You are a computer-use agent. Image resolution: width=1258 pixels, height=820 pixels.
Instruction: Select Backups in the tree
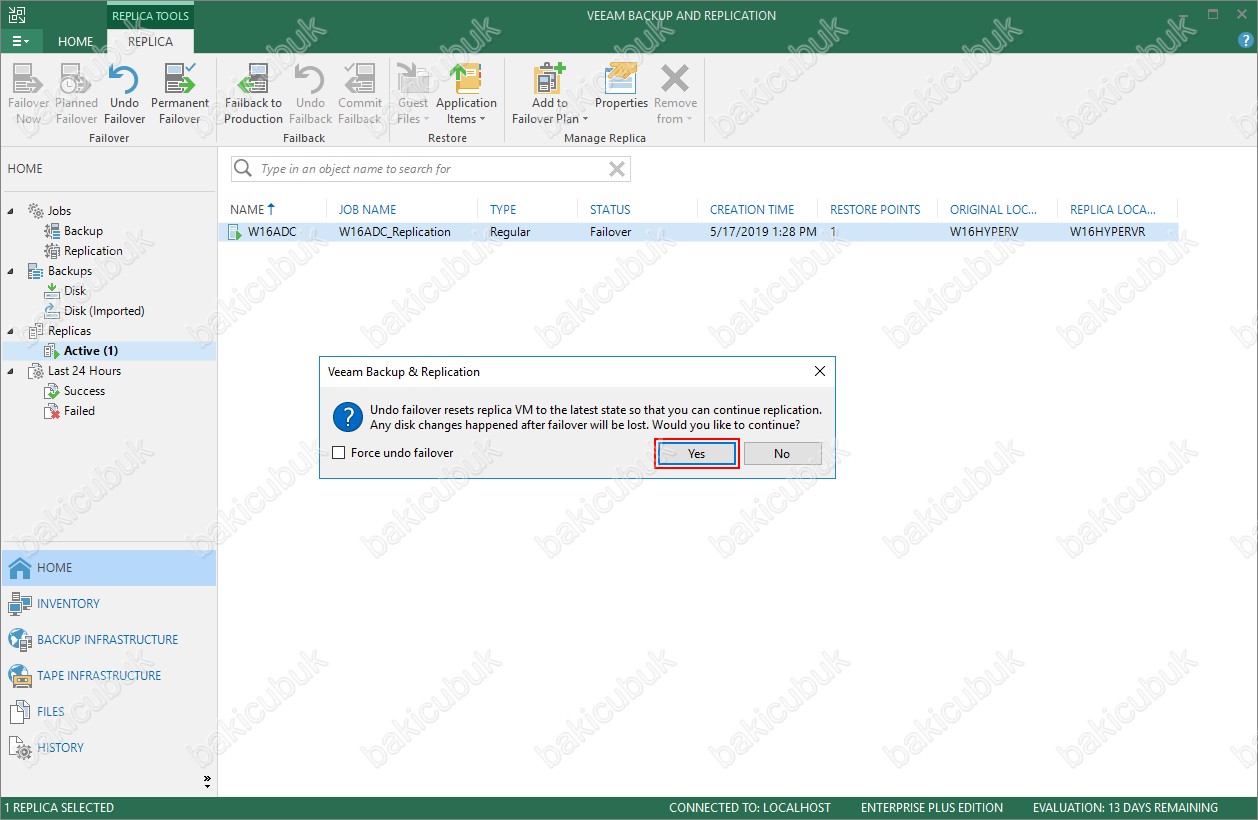(69, 271)
